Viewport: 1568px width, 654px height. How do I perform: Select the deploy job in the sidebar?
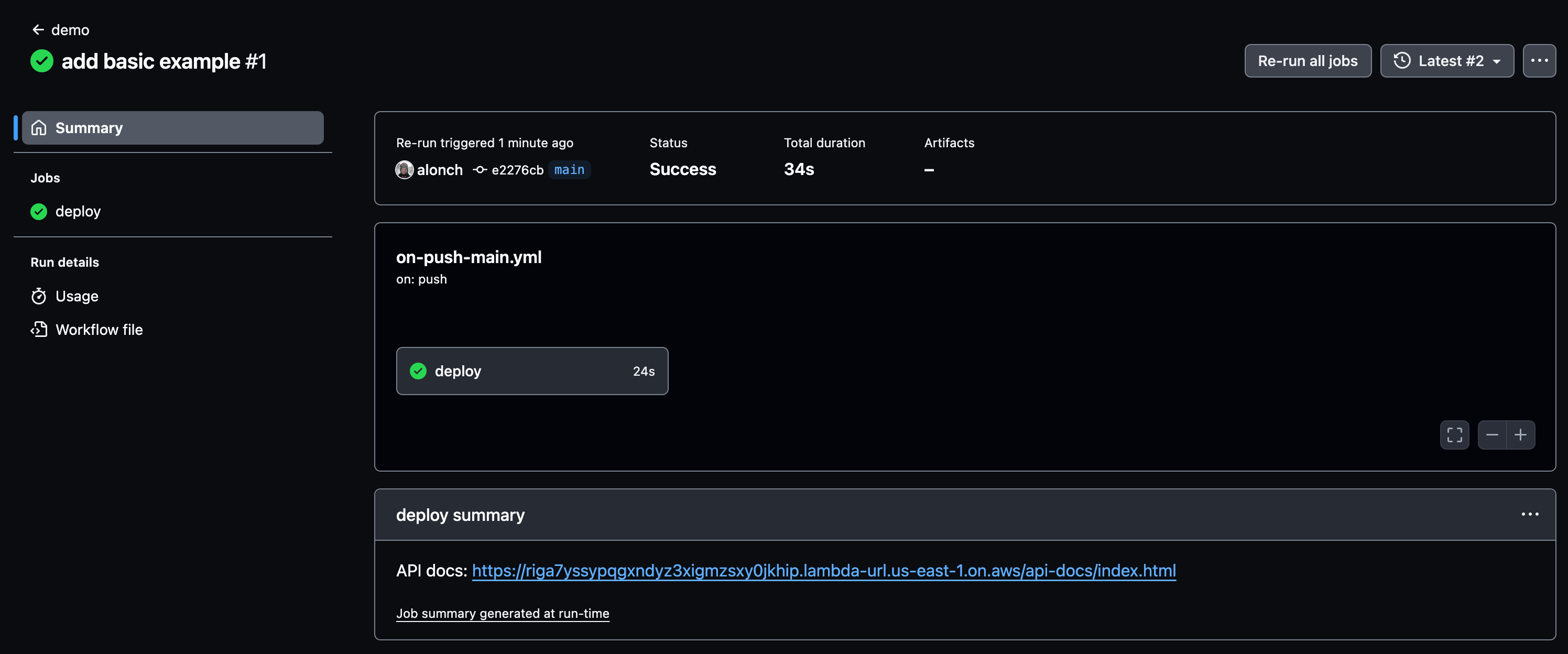[x=79, y=211]
